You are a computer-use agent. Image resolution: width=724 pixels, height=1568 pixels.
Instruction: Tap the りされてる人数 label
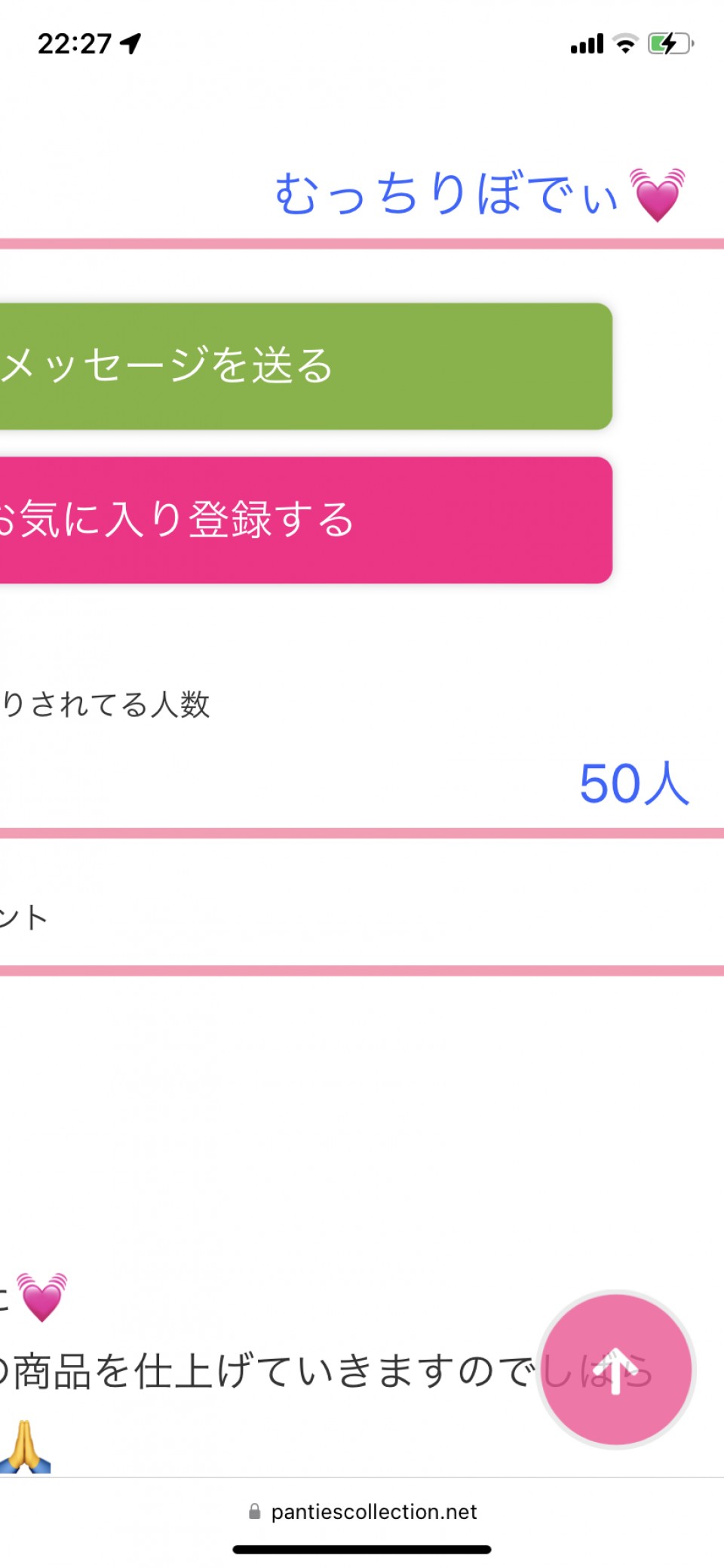pyautogui.click(x=106, y=704)
